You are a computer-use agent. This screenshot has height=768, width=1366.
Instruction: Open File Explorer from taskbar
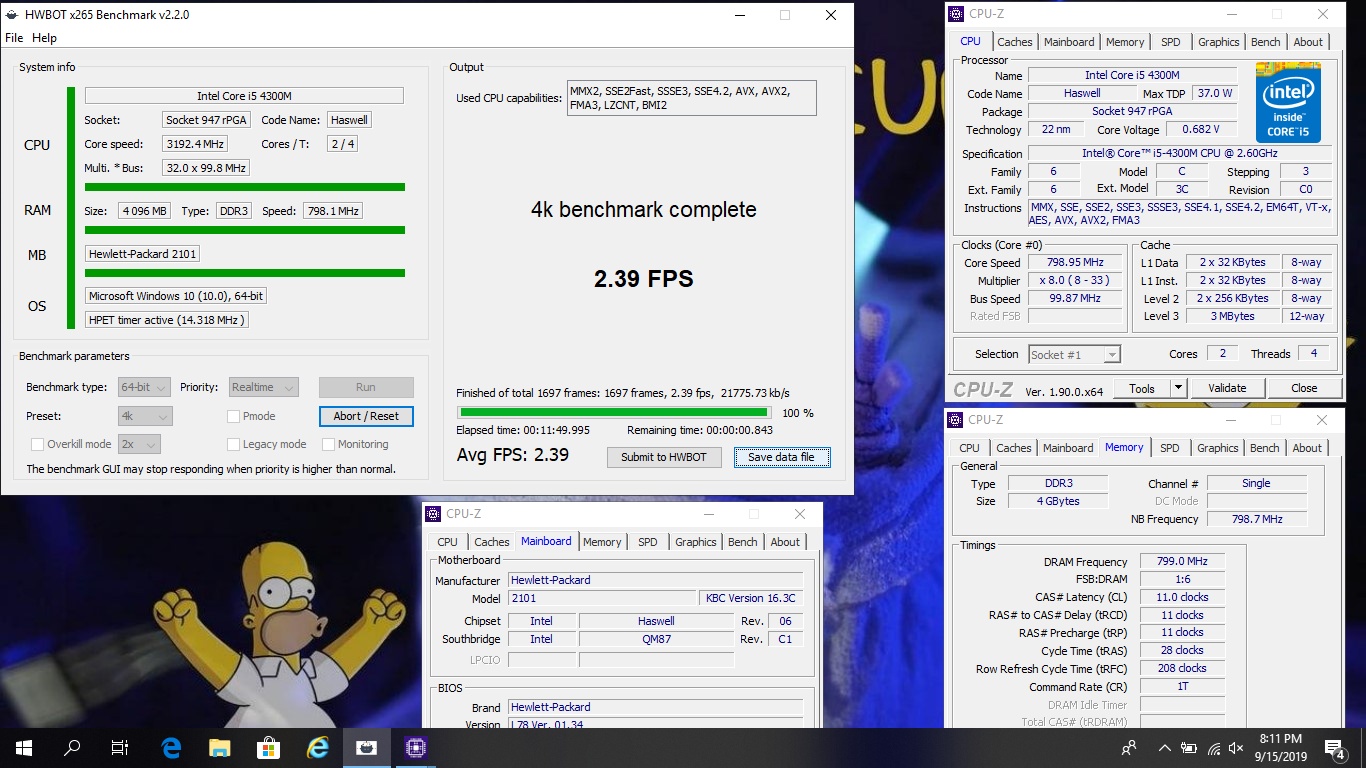point(219,747)
